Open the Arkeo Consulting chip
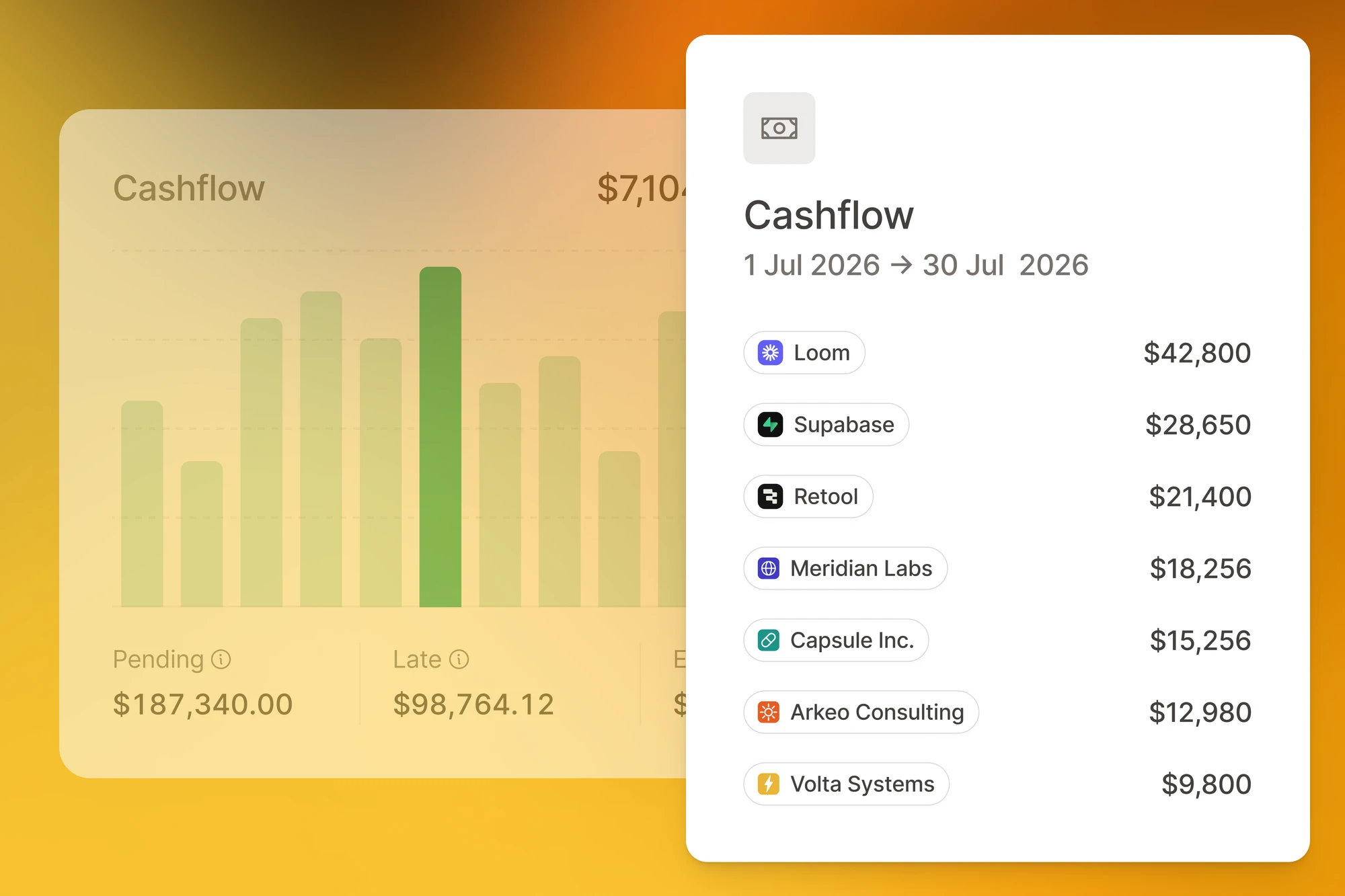This screenshot has height=896, width=1345. (861, 712)
